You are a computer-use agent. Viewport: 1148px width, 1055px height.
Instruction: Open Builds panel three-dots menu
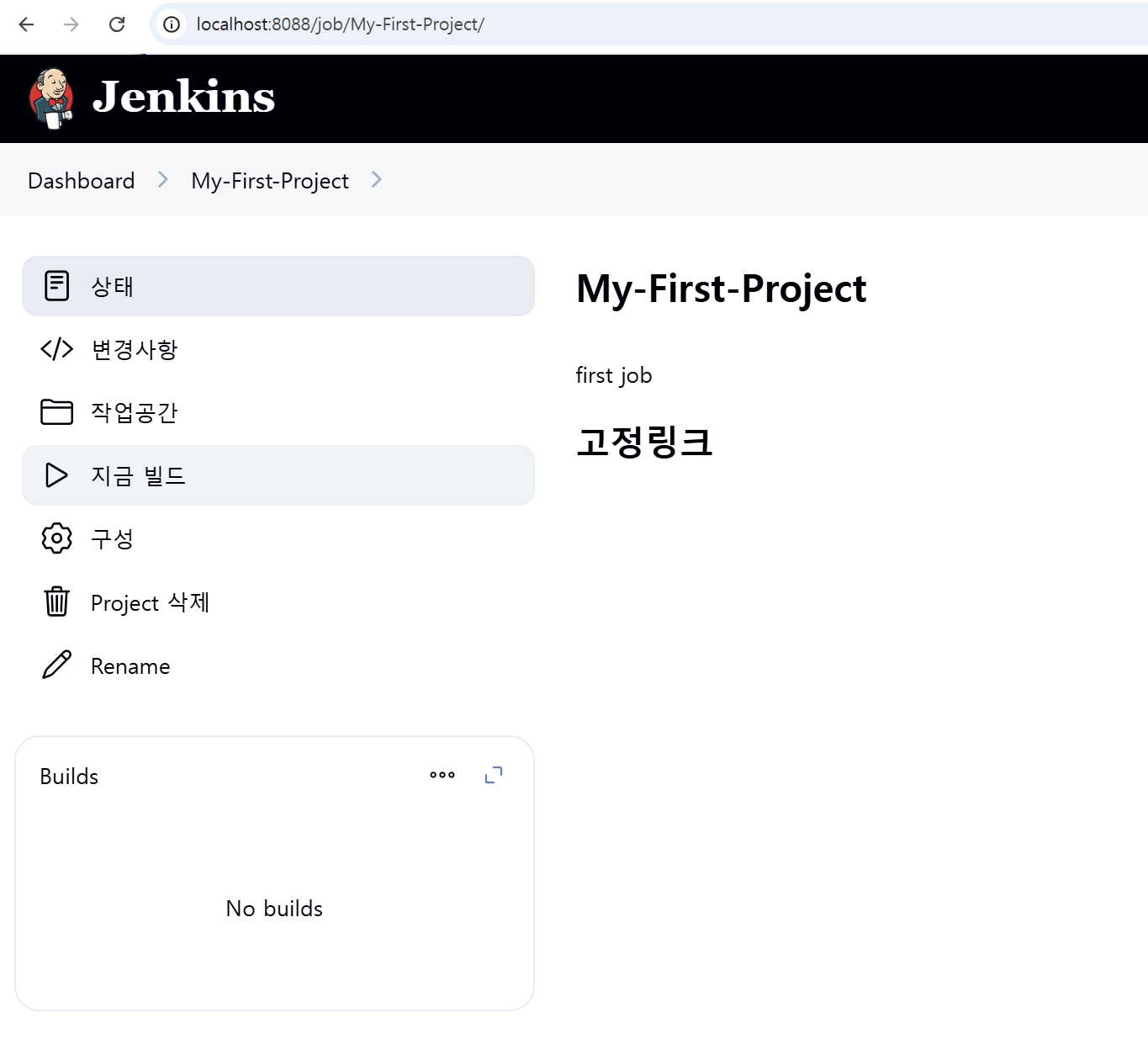click(442, 775)
